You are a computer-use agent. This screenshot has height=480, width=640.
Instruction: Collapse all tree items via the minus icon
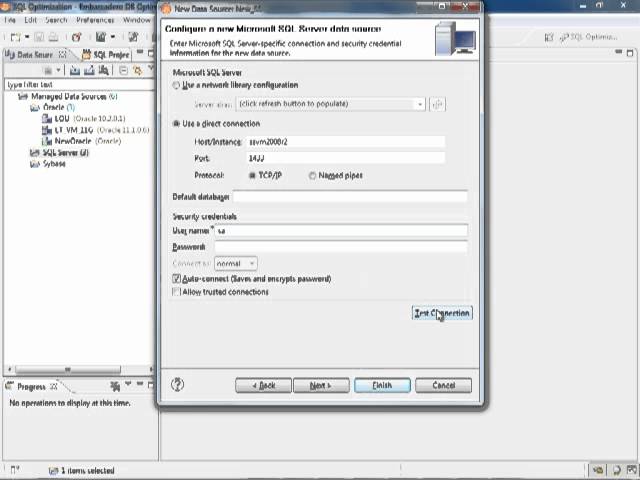tap(123, 70)
